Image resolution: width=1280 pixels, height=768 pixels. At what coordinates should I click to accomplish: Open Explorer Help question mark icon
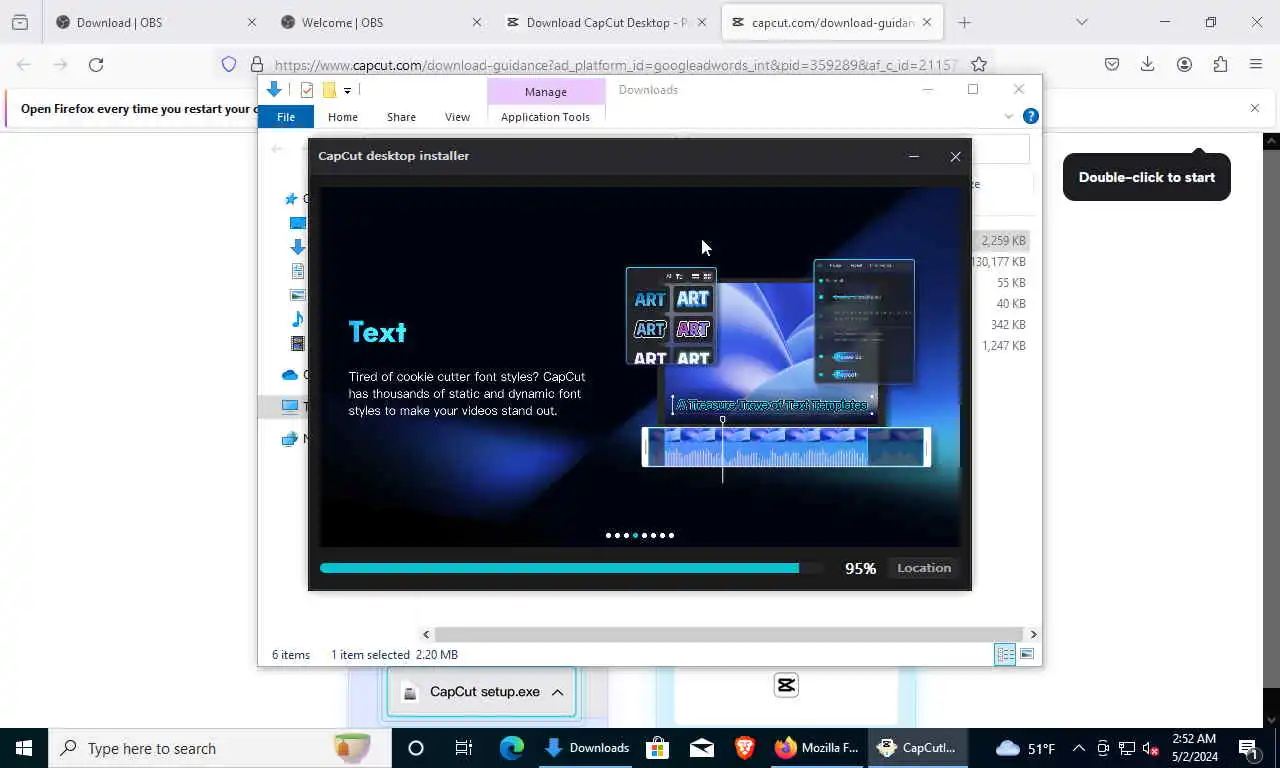(x=1031, y=116)
